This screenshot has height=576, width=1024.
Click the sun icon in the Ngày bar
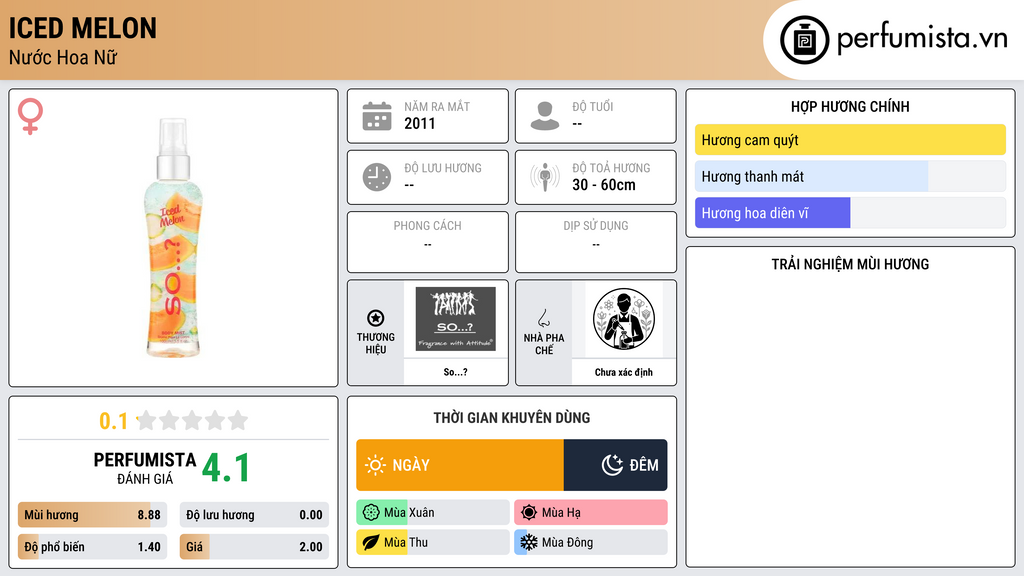click(375, 465)
